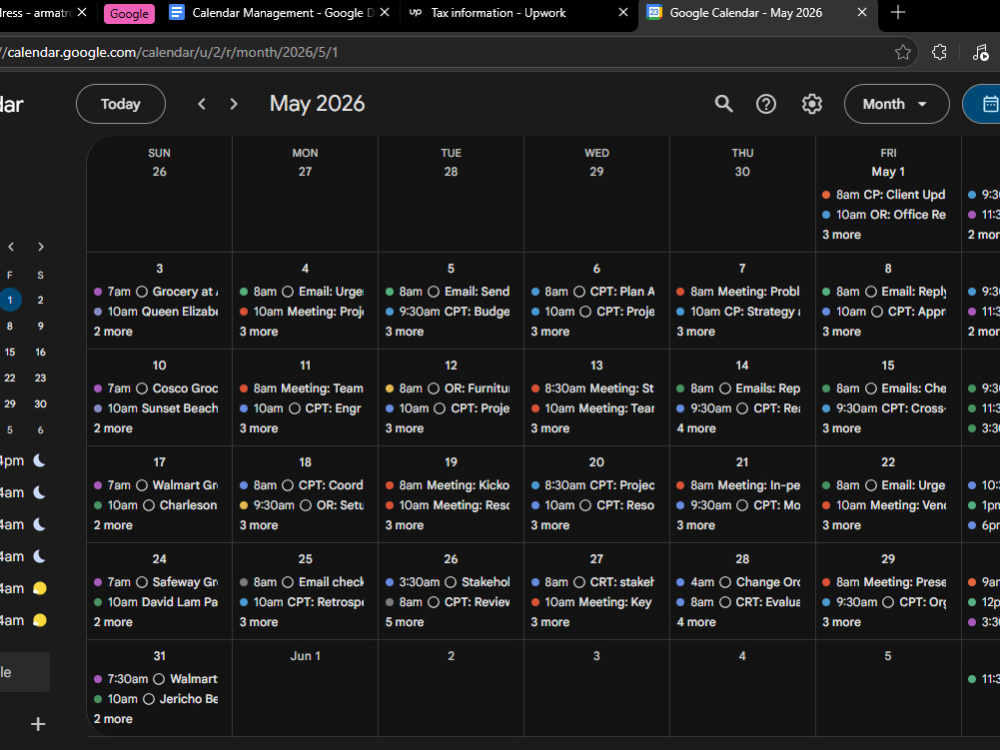Switch to Tax information - Upwork tab

click(x=520, y=13)
